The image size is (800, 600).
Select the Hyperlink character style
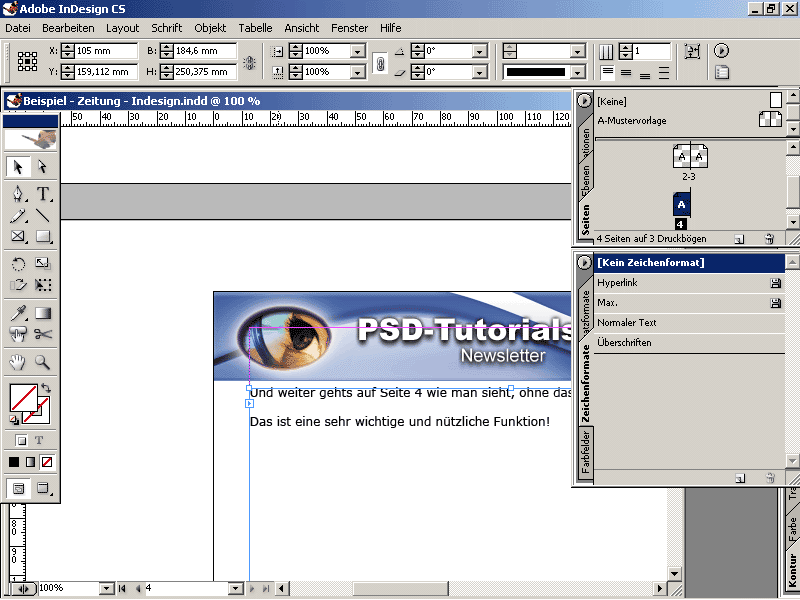pyautogui.click(x=689, y=283)
